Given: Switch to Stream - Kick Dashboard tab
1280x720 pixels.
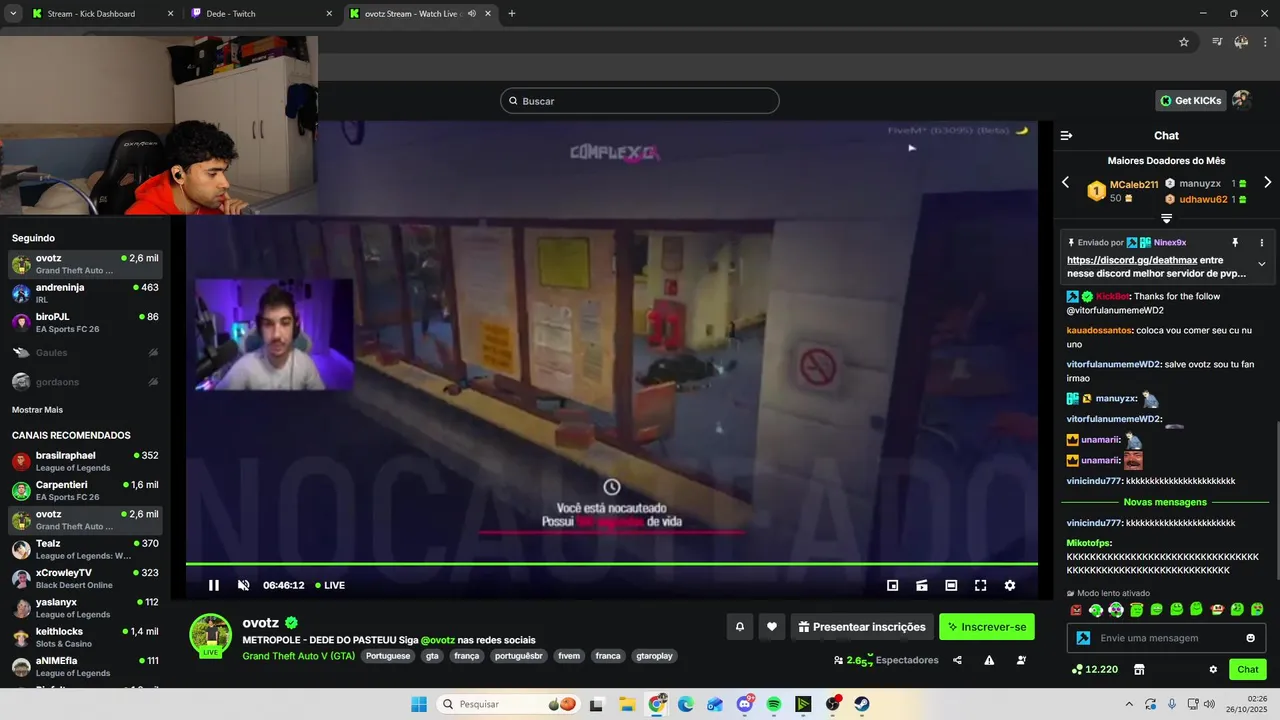Looking at the screenshot, I should (x=103, y=14).
